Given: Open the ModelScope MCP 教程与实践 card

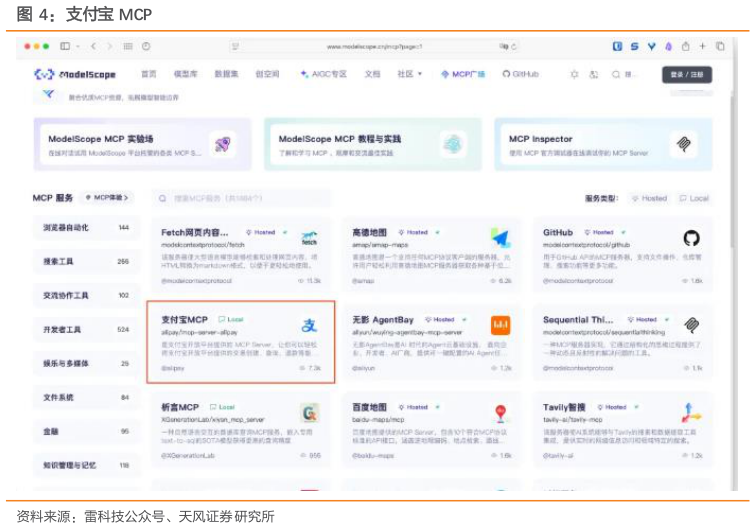Looking at the screenshot, I should point(373,144).
